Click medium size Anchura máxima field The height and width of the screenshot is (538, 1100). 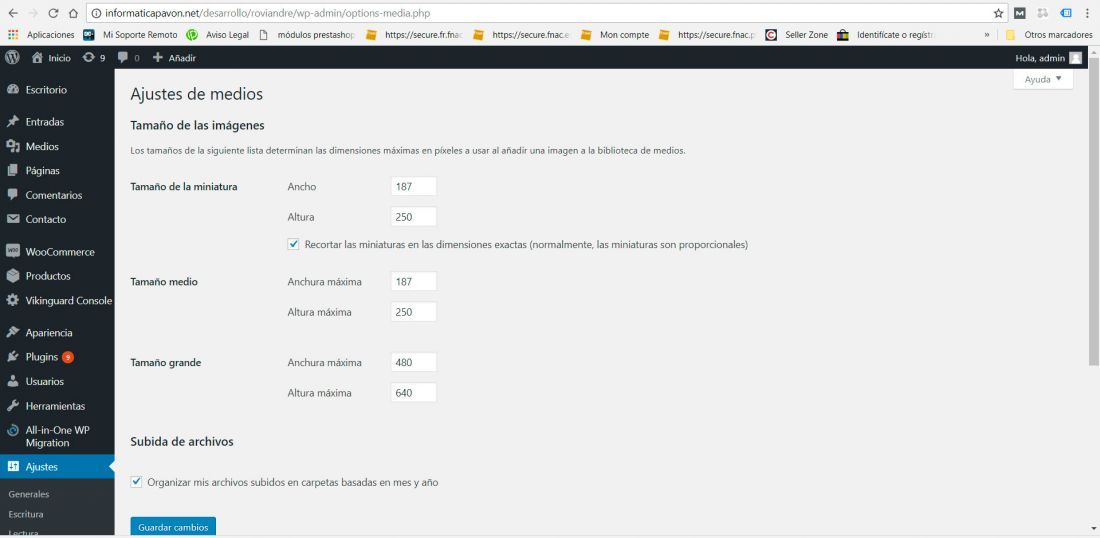[413, 281]
